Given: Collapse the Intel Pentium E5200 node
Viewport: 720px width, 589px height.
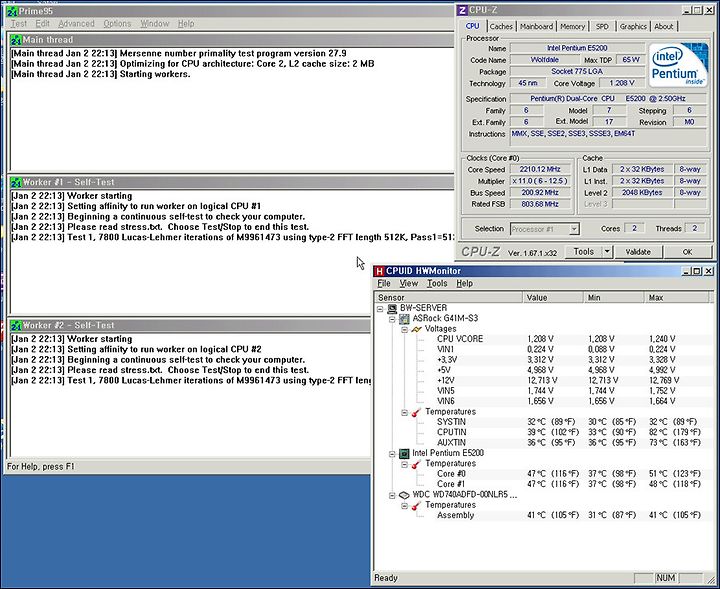Looking at the screenshot, I should (x=392, y=454).
